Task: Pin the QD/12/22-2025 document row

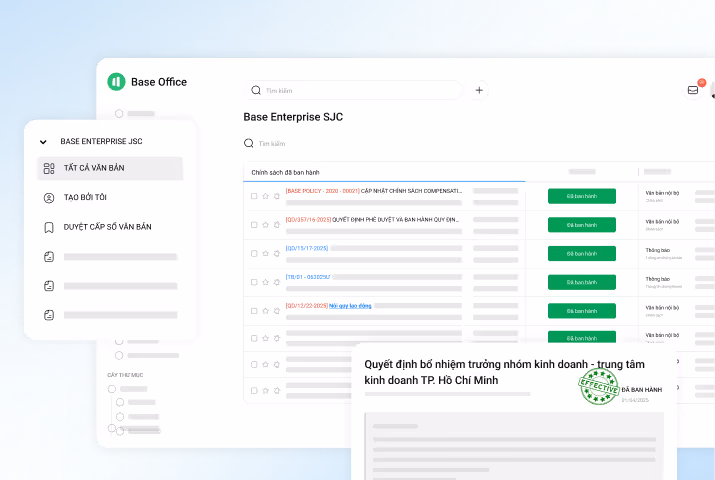Action: click(277, 311)
